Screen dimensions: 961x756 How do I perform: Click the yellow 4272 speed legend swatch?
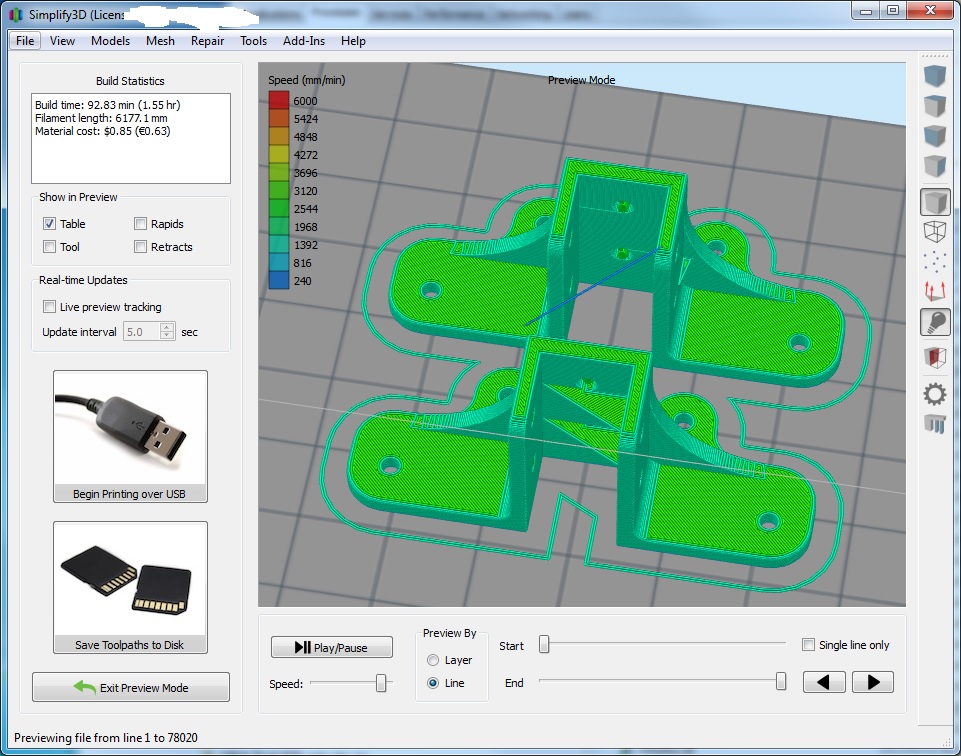point(279,154)
